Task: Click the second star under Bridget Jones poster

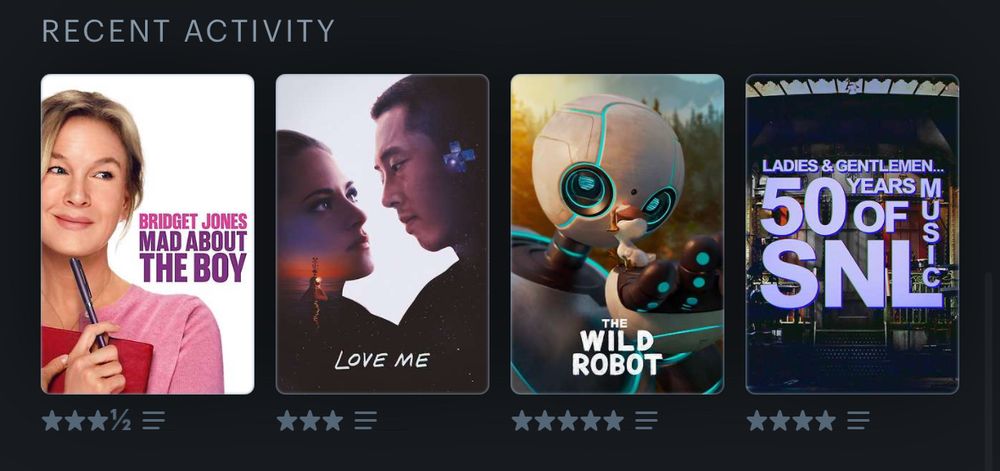Action: point(75,421)
